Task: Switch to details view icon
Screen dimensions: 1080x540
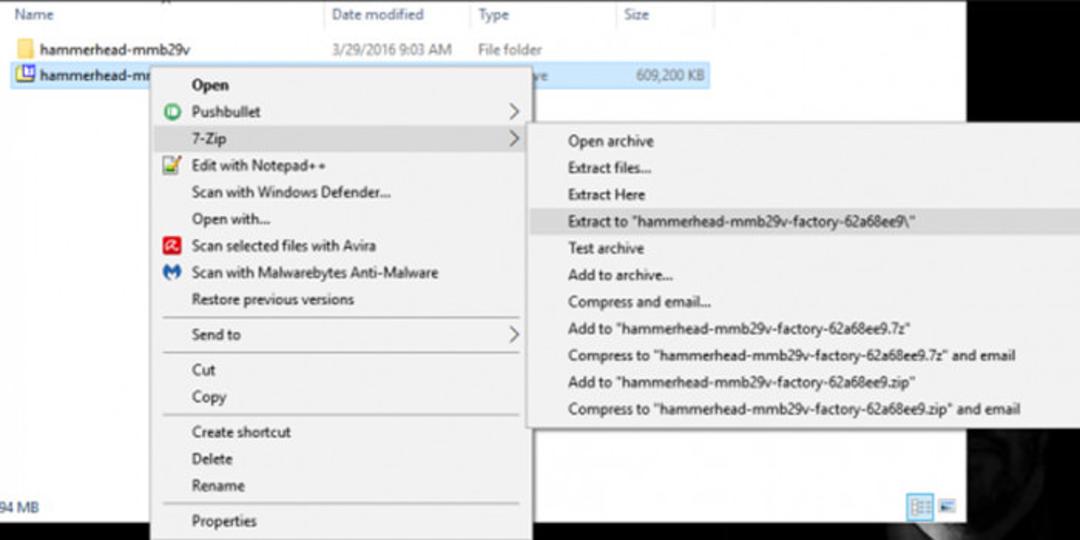Action: (920, 508)
